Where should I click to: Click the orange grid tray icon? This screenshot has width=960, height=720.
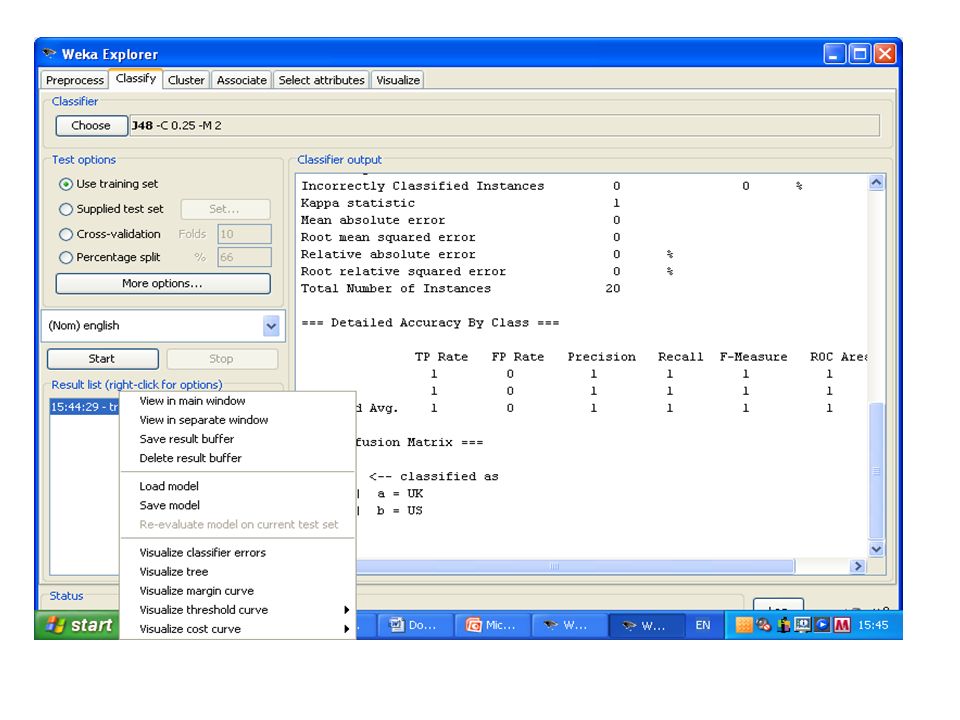click(743, 625)
